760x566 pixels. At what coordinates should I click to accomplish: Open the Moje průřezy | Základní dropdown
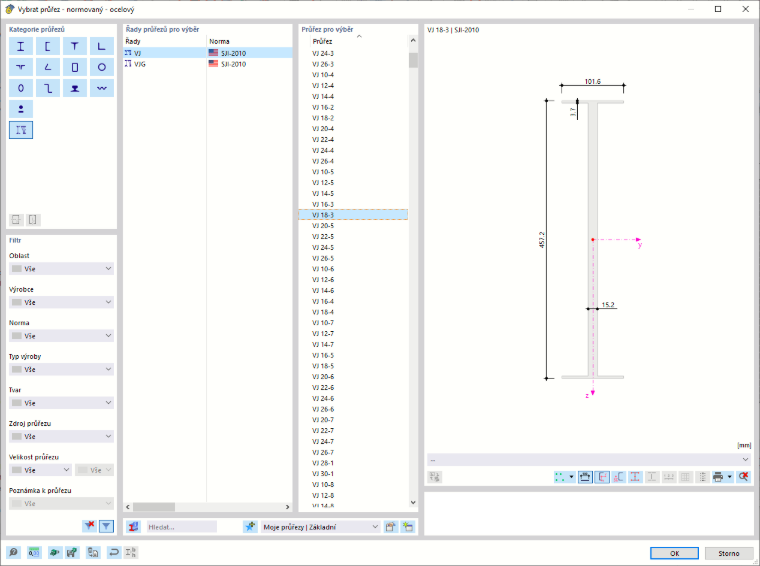coord(321,527)
